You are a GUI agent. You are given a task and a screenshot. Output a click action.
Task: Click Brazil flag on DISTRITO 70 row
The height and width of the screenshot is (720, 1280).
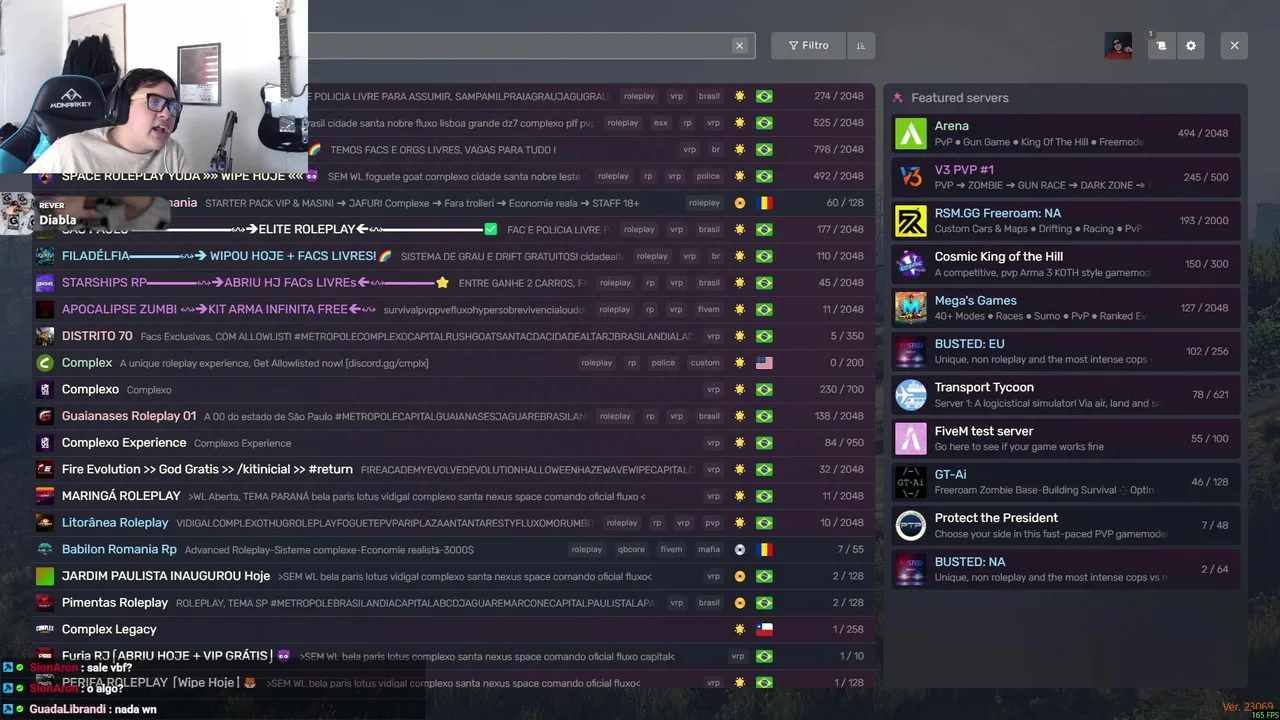tap(764, 336)
